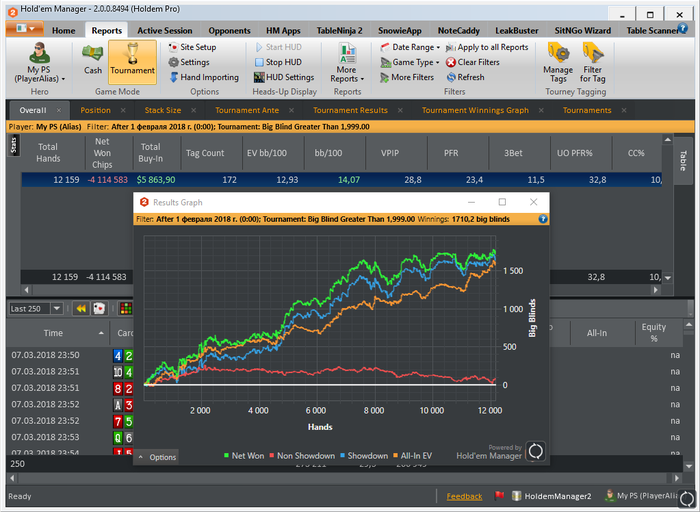This screenshot has width=700, height=512.
Task: Switch to Cash game mode
Action: pyautogui.click(x=93, y=58)
